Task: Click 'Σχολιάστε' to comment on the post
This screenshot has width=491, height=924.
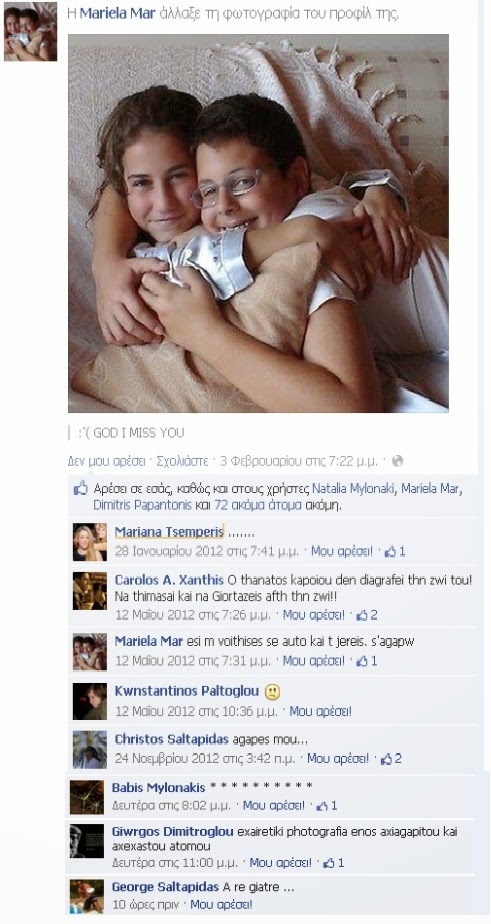Action: pyautogui.click(x=180, y=461)
